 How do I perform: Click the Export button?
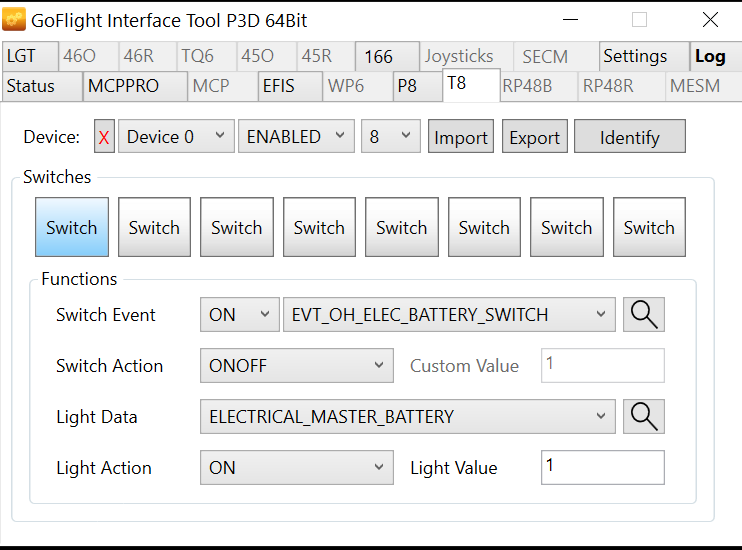[535, 137]
